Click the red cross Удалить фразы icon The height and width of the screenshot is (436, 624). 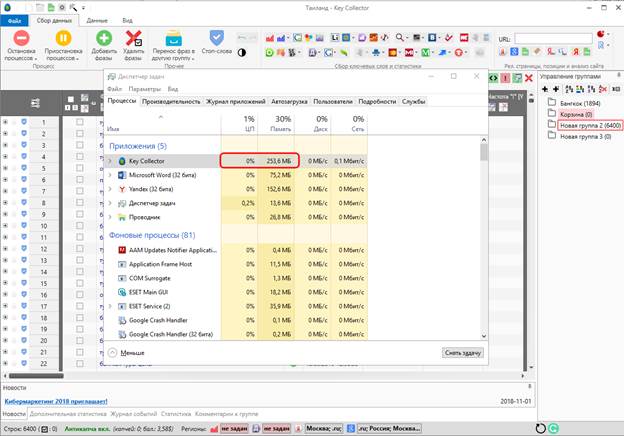[133, 38]
